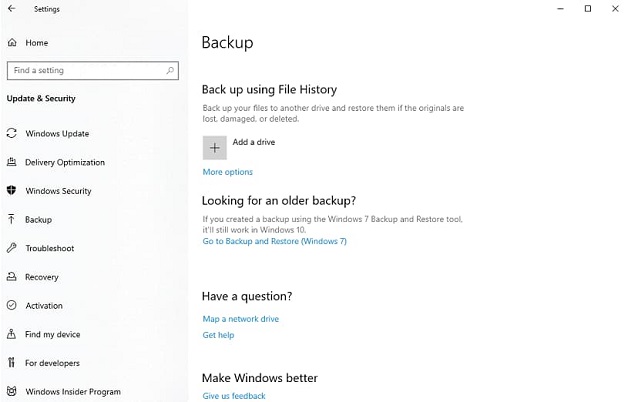Click the search magnifier icon
This screenshot has width=638, height=402.
(x=170, y=70)
